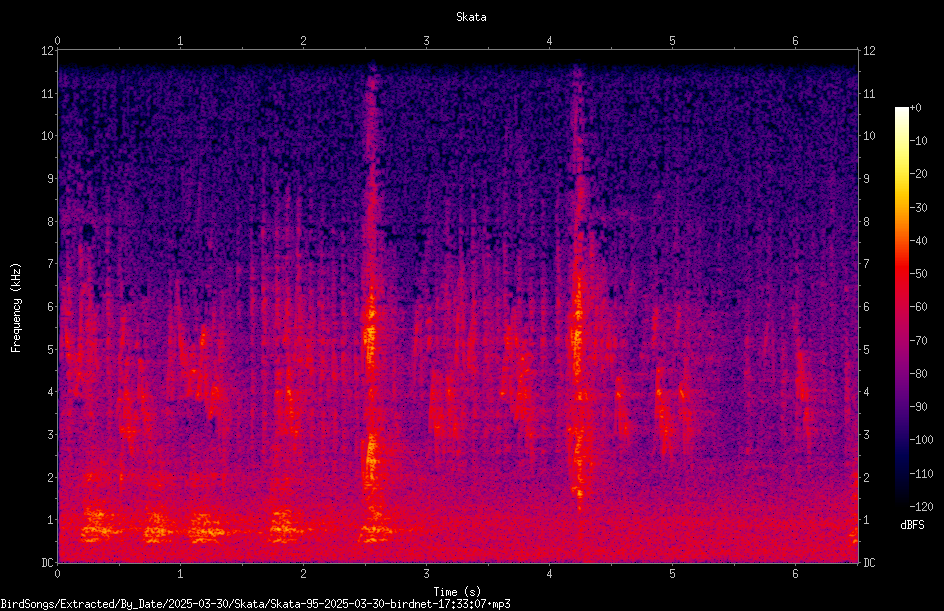Click "9" on the right frequency axis
The width and height of the screenshot is (944, 611).
[866, 178]
